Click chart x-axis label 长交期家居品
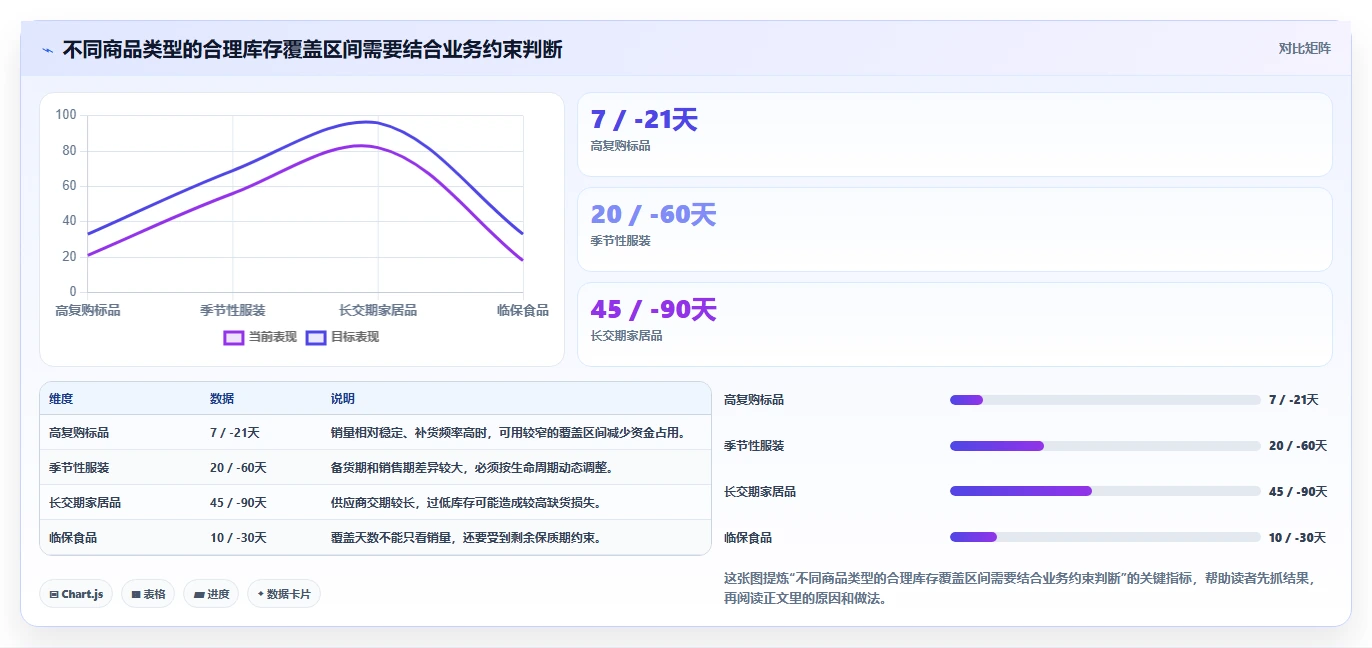 tap(378, 311)
